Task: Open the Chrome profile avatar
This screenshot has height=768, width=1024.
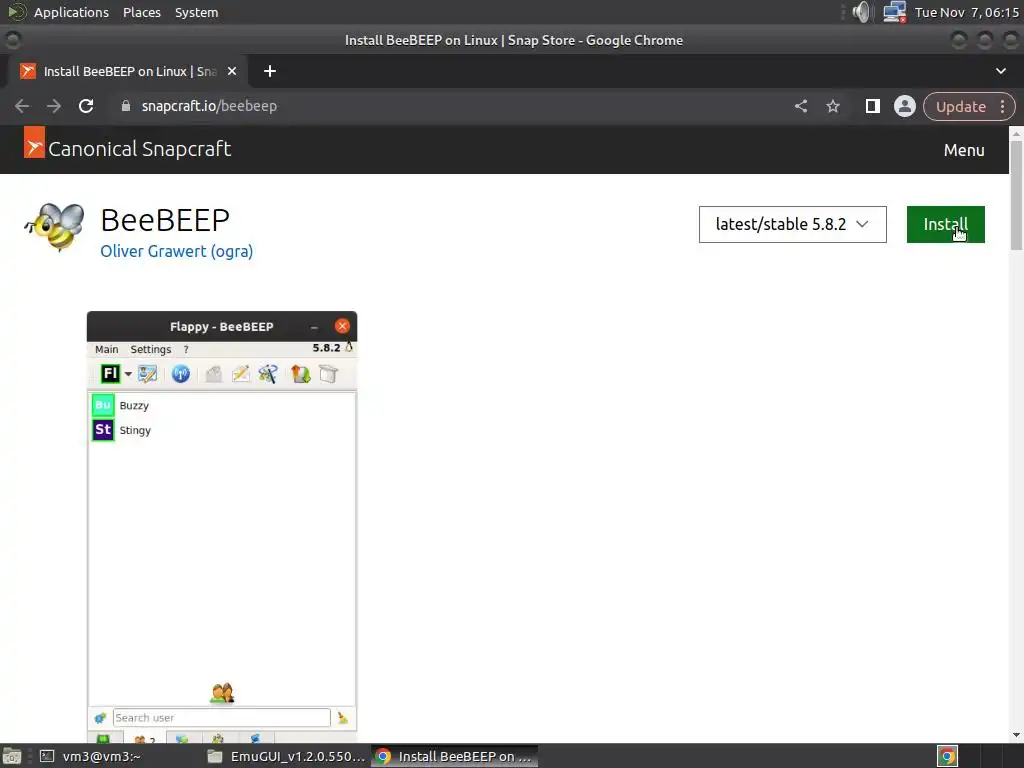Action: [904, 106]
